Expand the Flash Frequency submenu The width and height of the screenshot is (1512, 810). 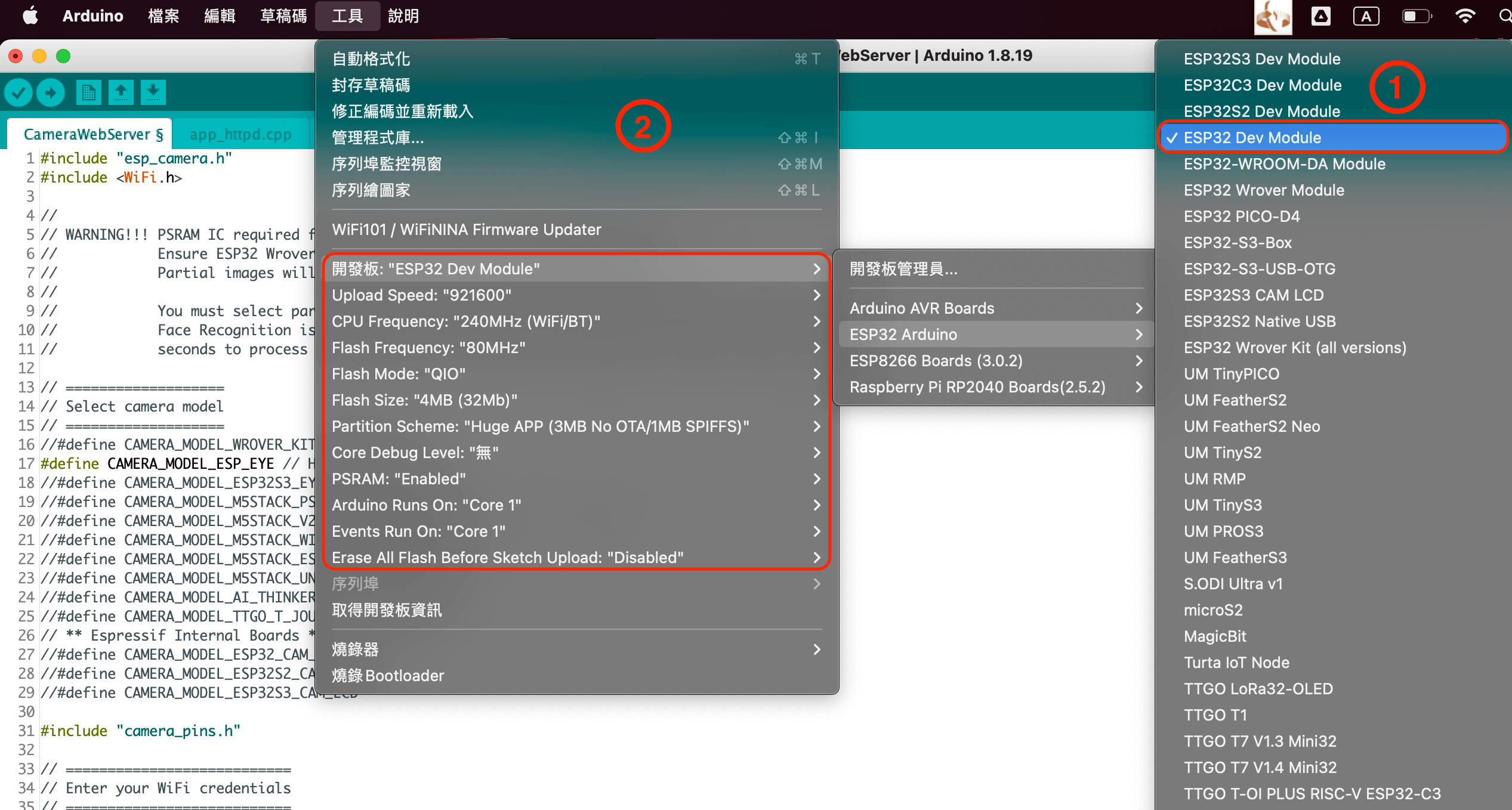click(576, 348)
